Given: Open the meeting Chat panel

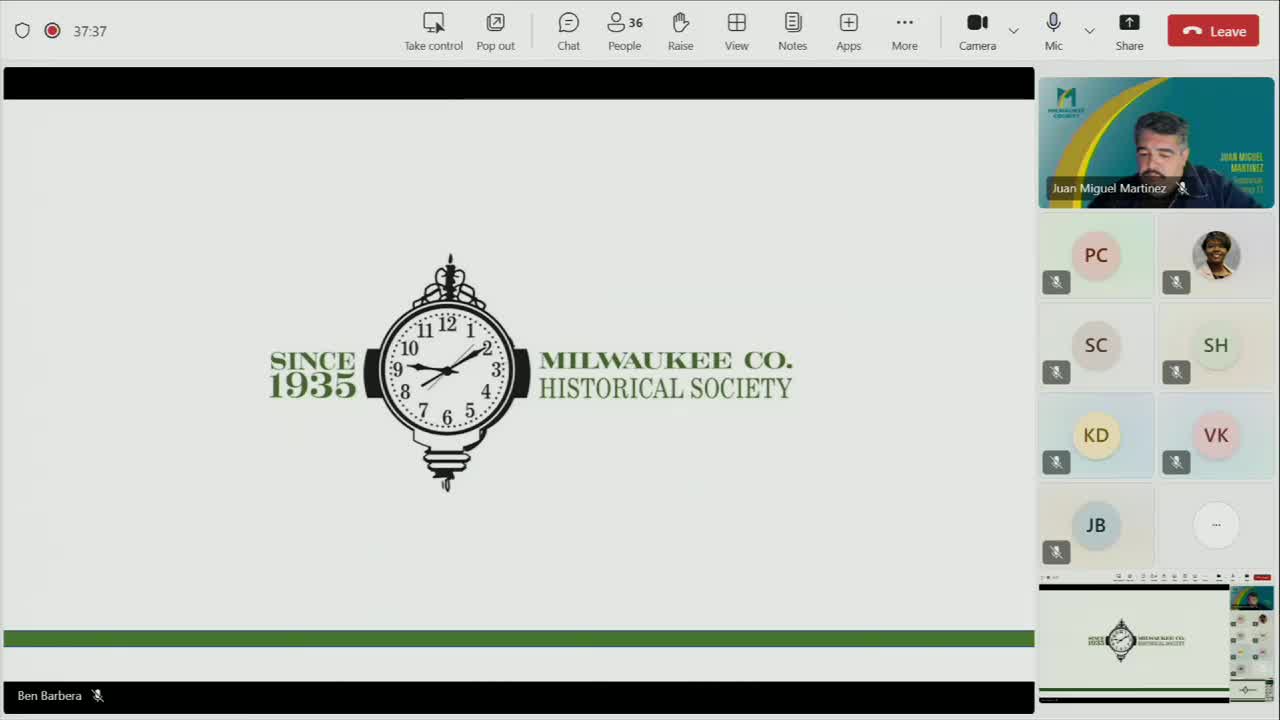Looking at the screenshot, I should 568,31.
